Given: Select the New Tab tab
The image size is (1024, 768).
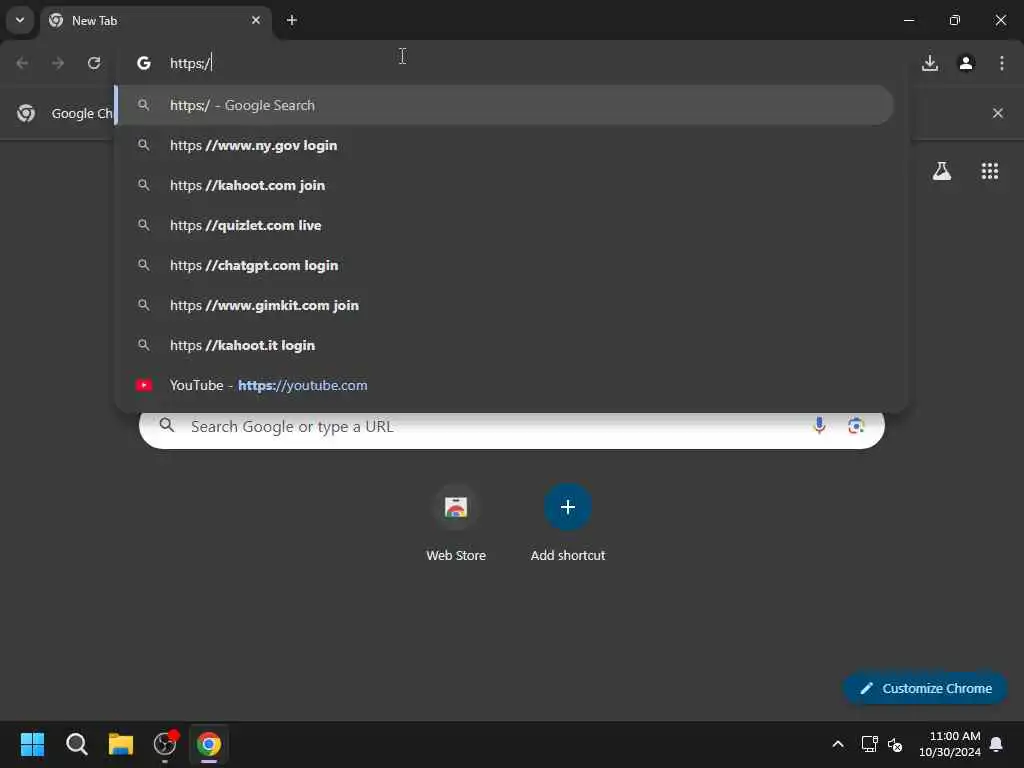Looking at the screenshot, I should [x=155, y=20].
